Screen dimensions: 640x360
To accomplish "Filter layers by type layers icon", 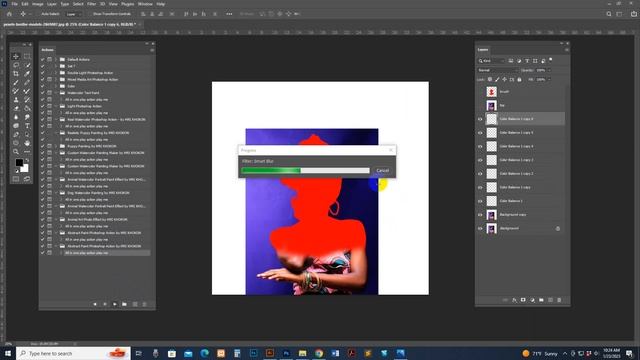I will (x=527, y=61).
